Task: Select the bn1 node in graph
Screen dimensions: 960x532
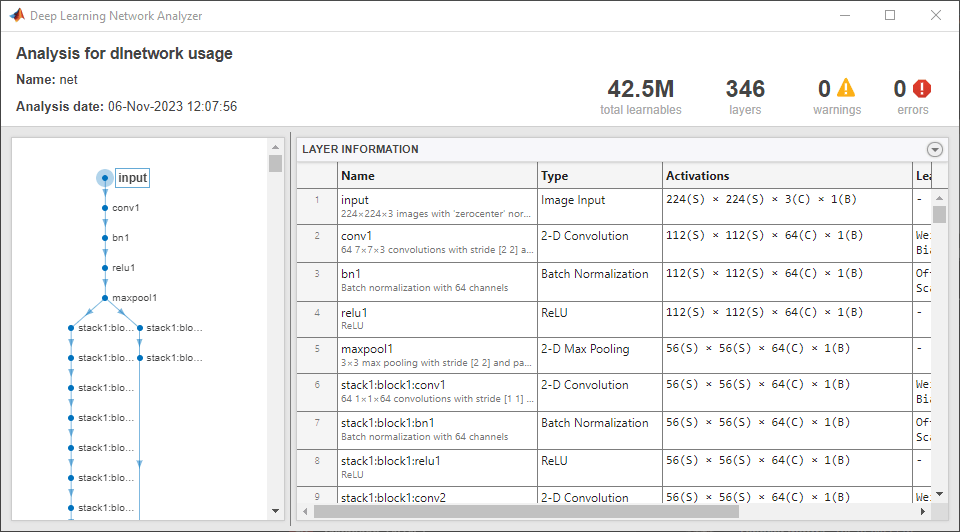Action: (105, 238)
